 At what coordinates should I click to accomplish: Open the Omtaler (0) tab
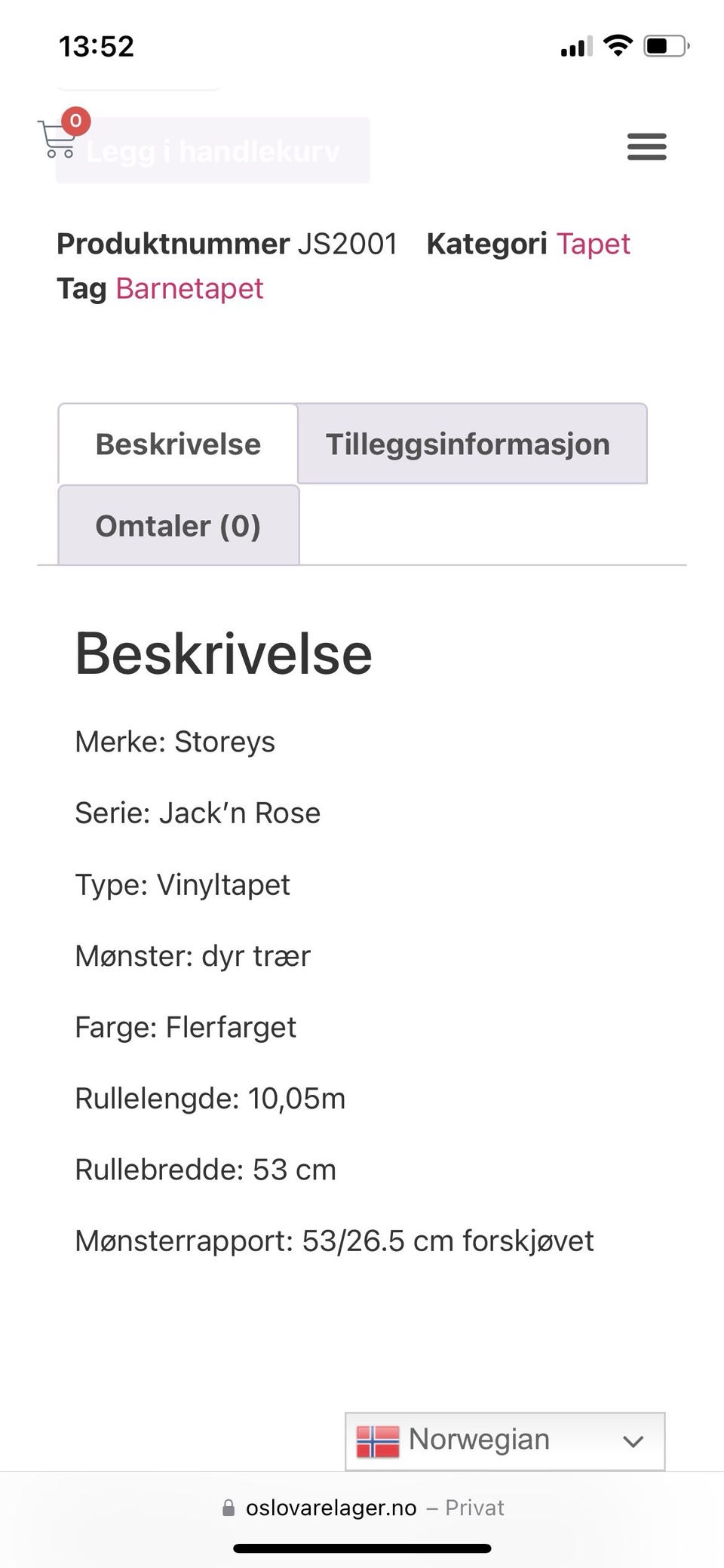coord(178,525)
